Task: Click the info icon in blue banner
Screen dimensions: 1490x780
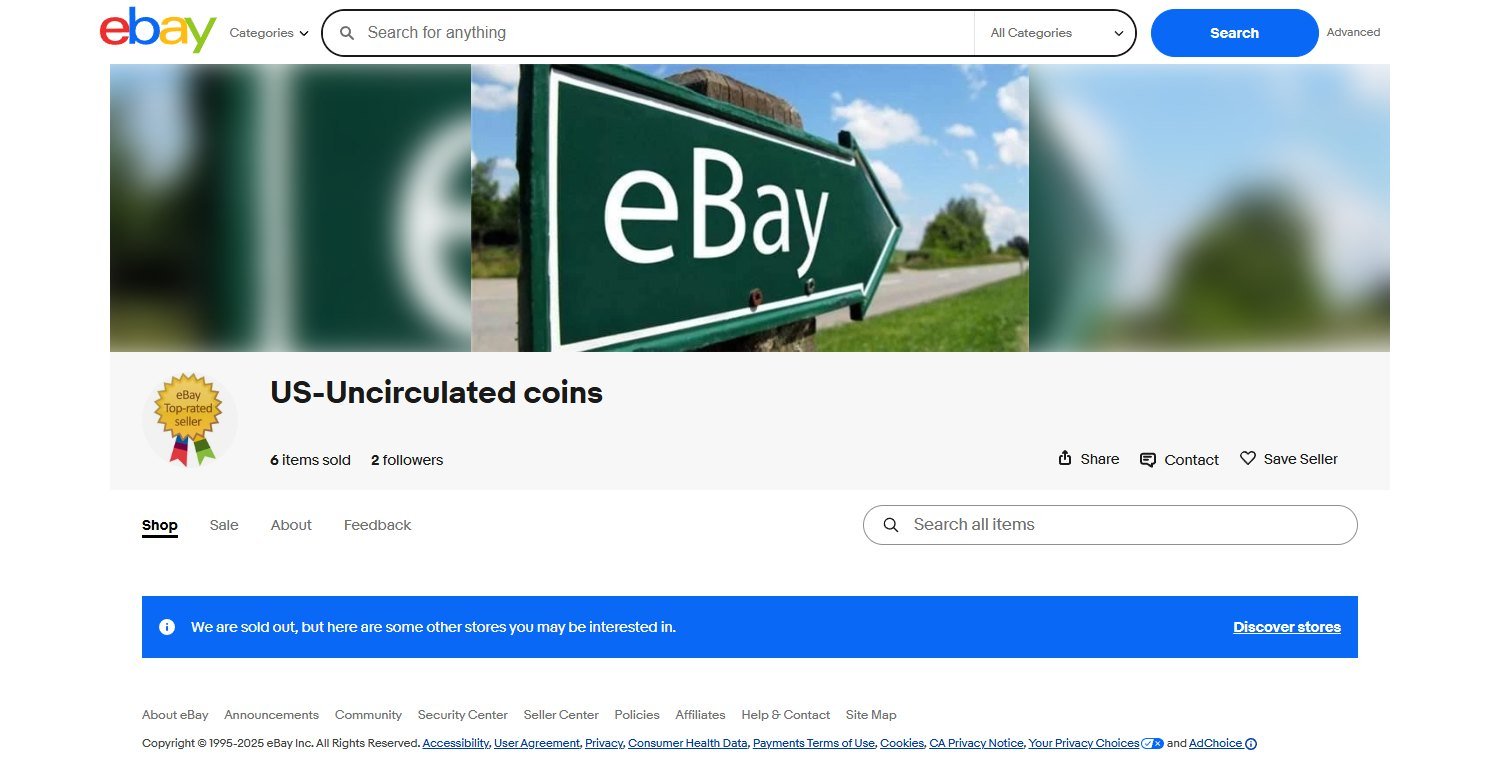Action: tap(167, 627)
